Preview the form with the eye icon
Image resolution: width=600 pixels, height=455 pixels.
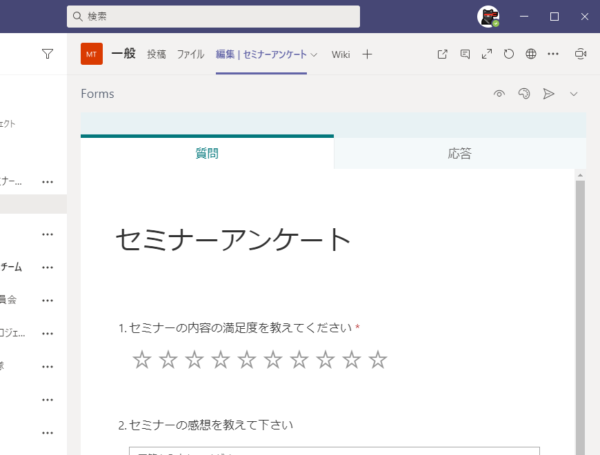click(x=499, y=94)
